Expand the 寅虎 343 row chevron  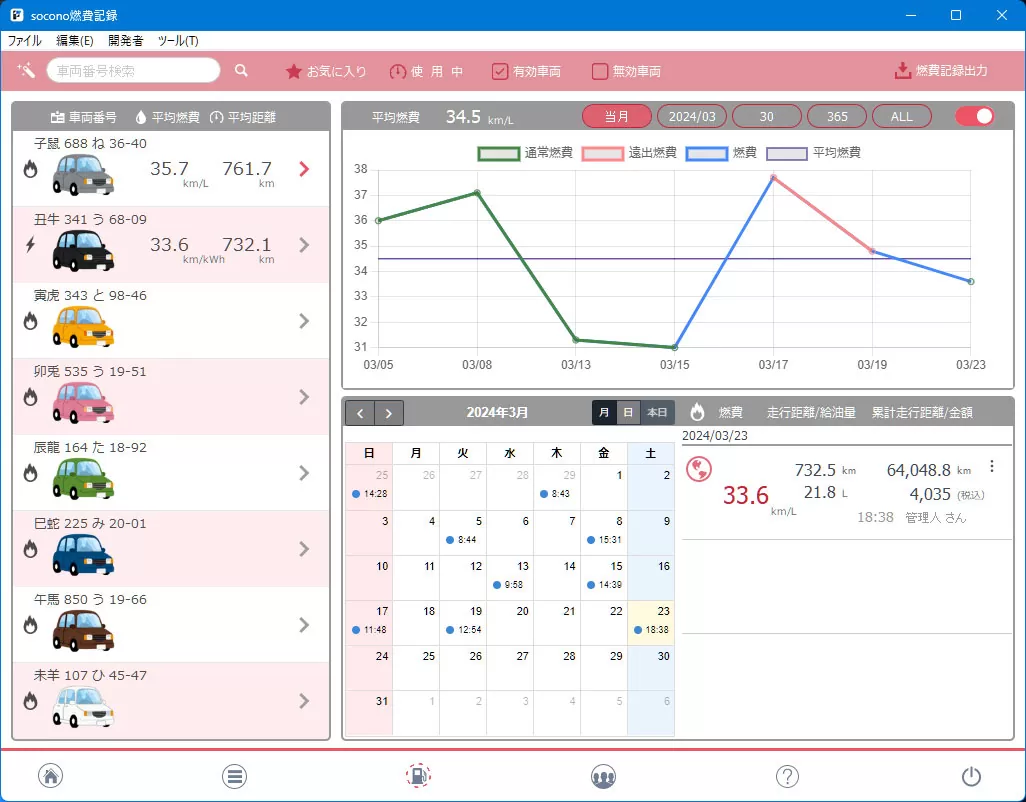[x=304, y=321]
